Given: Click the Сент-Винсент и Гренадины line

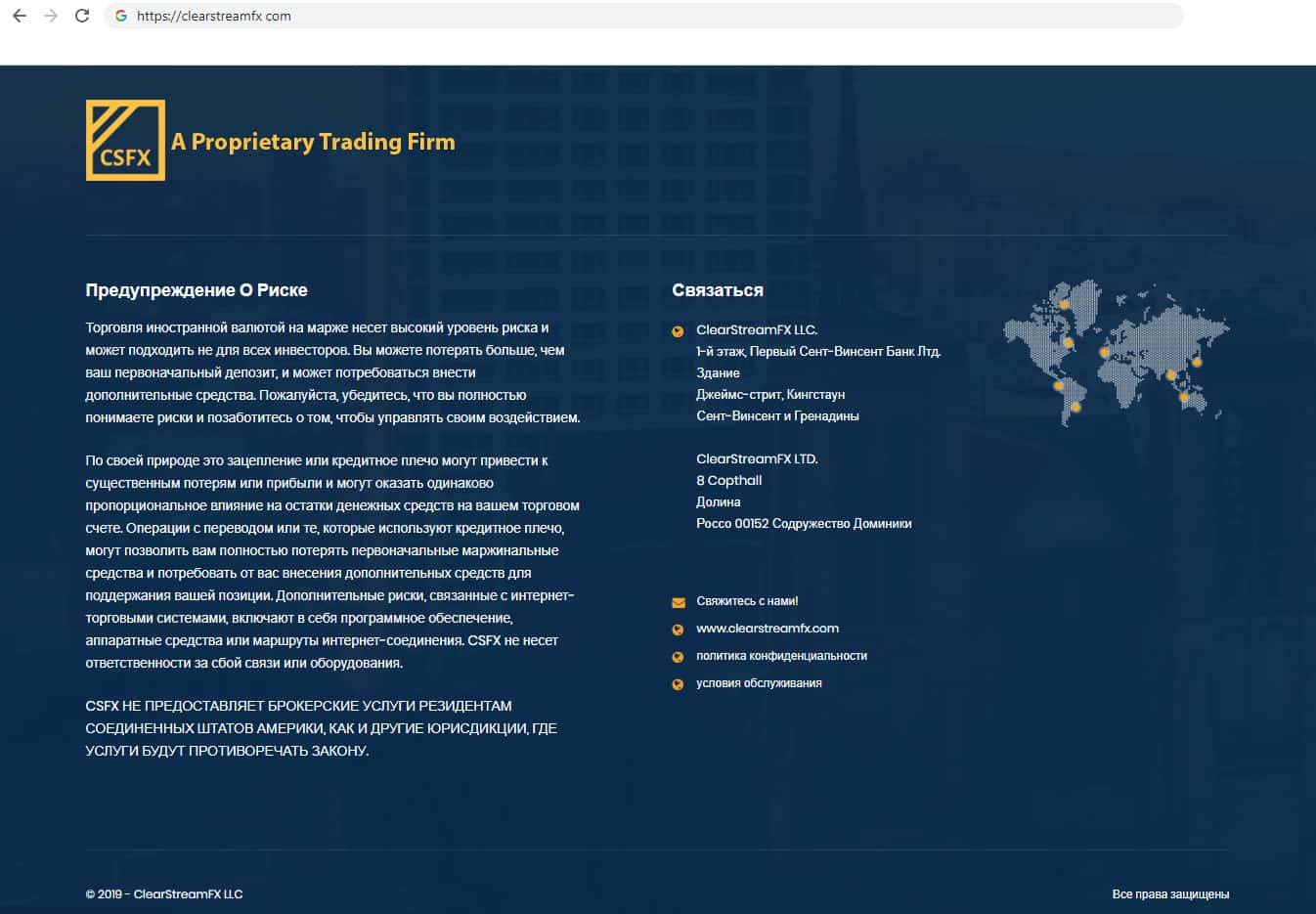Looking at the screenshot, I should [x=777, y=416].
